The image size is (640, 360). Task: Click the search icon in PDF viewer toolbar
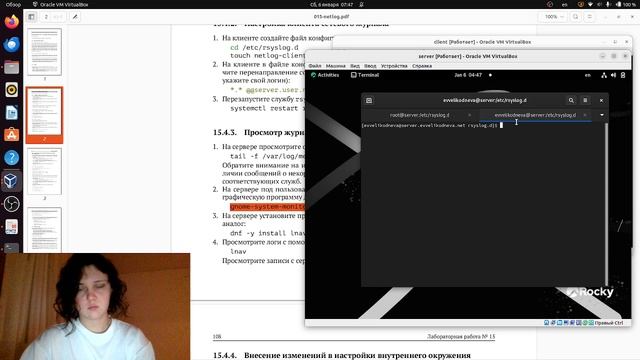(x=576, y=17)
